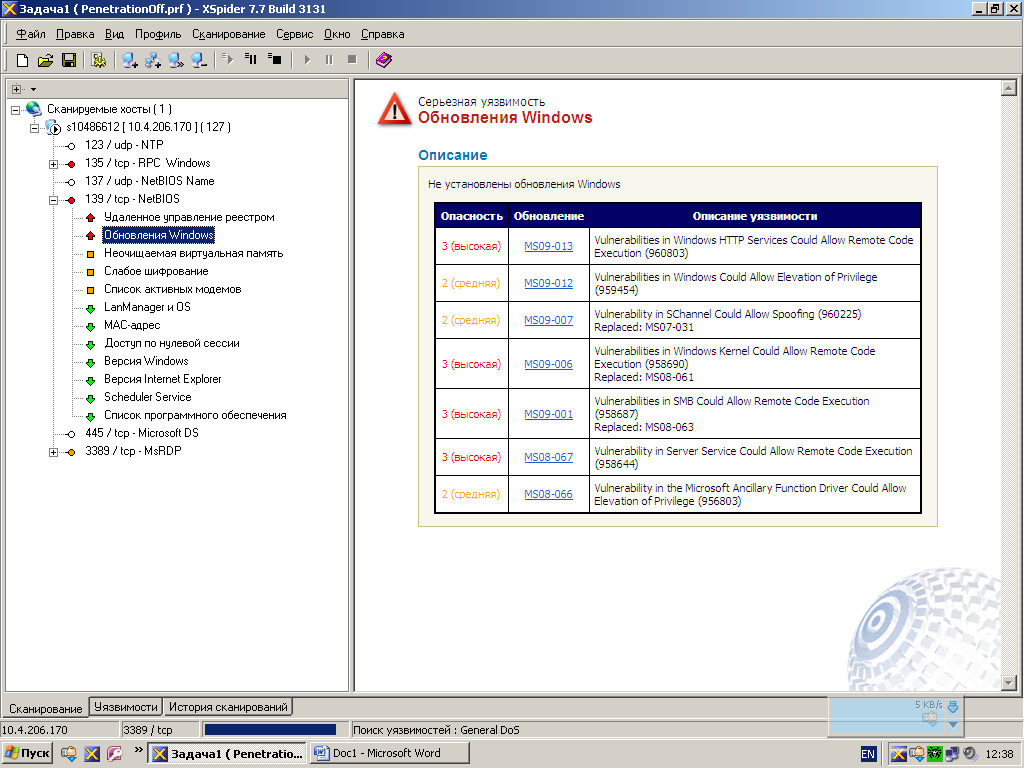Open the help book icon in toolbar
Image resolution: width=1024 pixels, height=768 pixels.
point(384,60)
